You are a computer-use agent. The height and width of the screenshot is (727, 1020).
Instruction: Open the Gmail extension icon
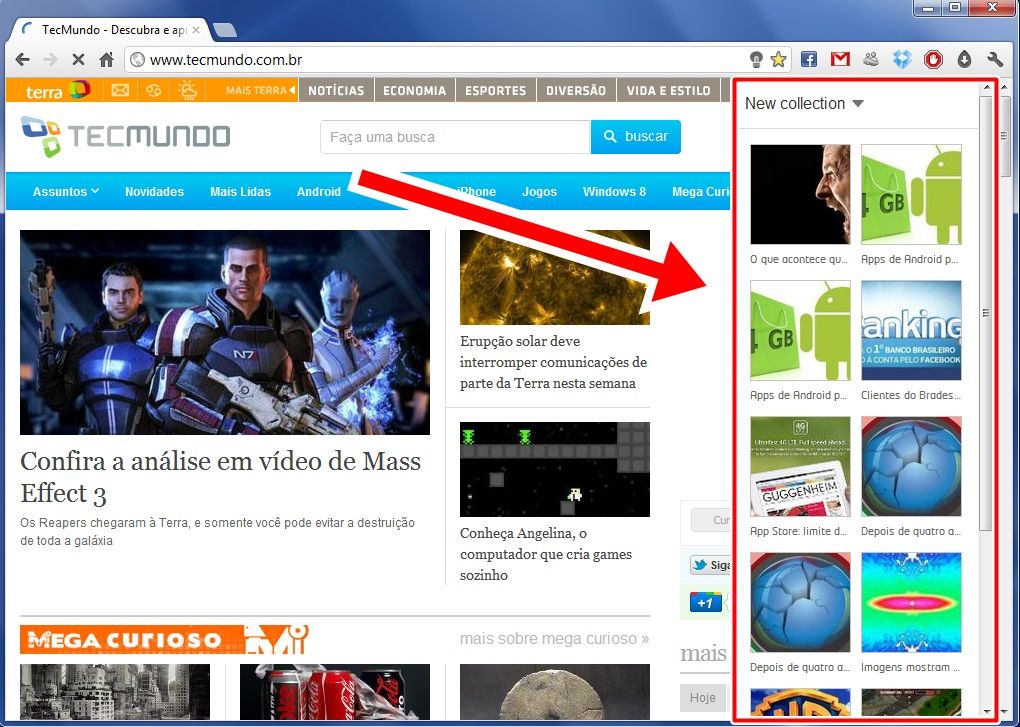coord(840,60)
